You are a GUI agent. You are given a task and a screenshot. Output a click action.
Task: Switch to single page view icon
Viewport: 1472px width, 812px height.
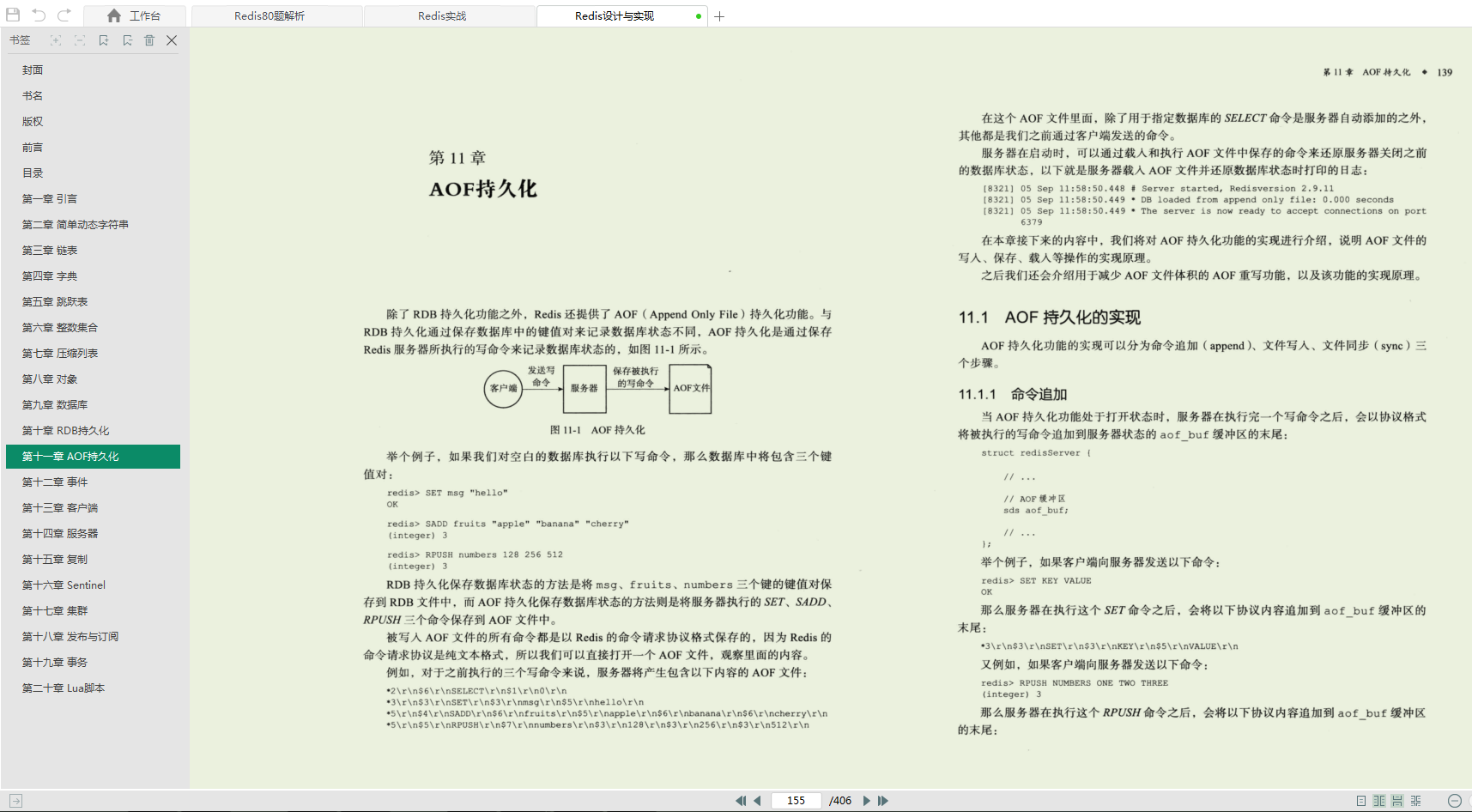[x=1361, y=801]
